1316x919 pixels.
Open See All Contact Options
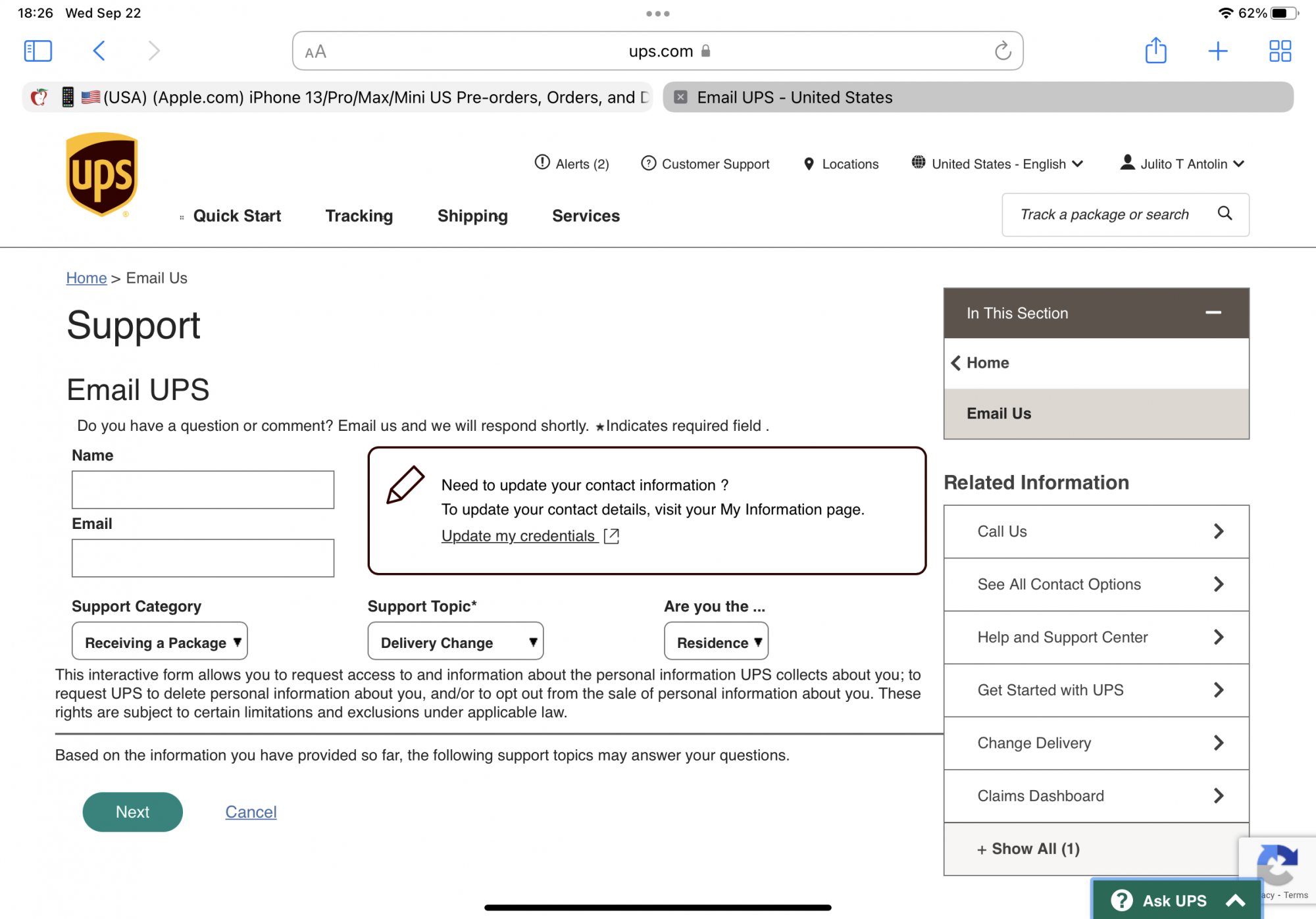[x=1096, y=584]
